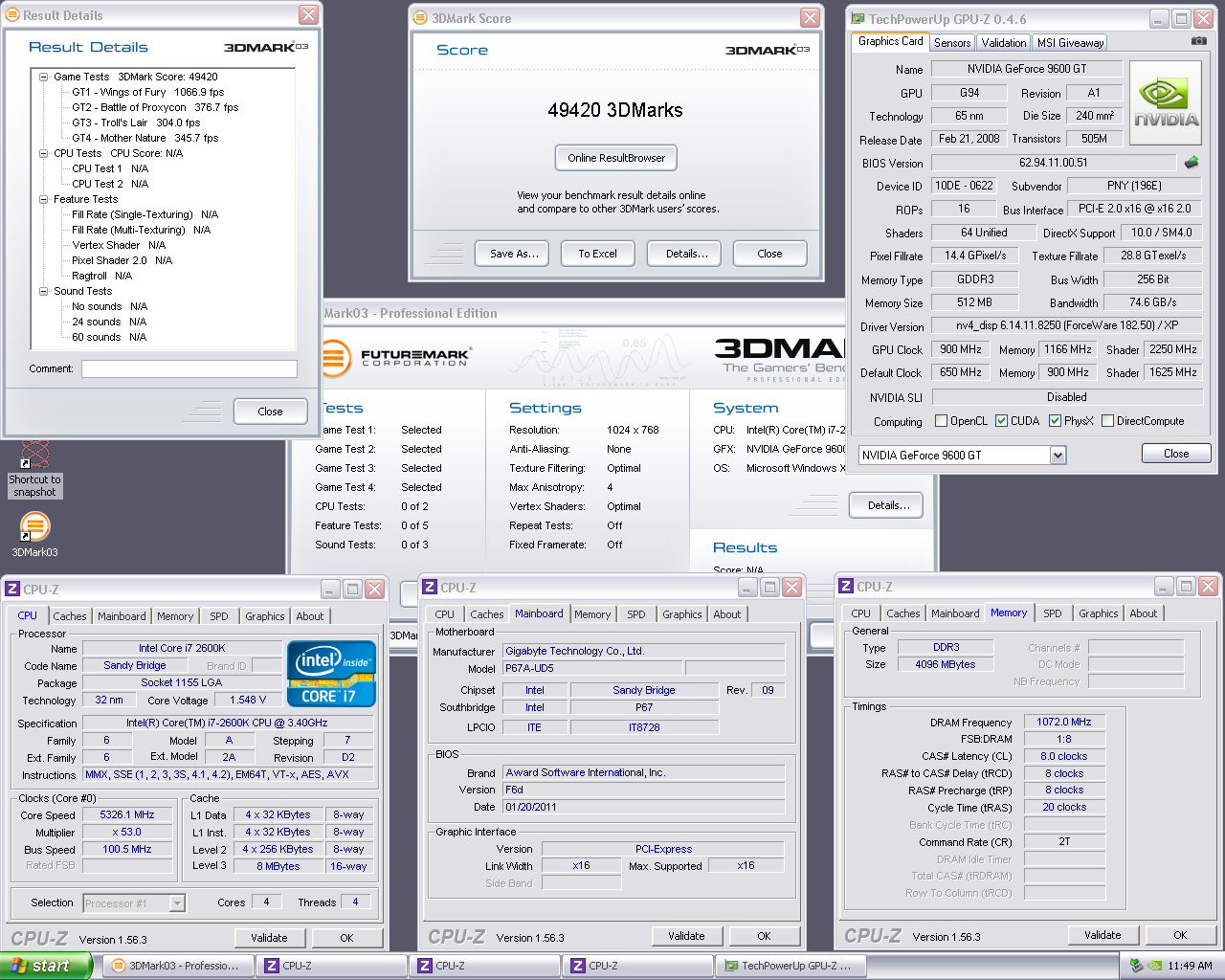Click the NVIDIA logo in GPU-Z
The image size is (1225, 980).
pyautogui.click(x=1166, y=103)
